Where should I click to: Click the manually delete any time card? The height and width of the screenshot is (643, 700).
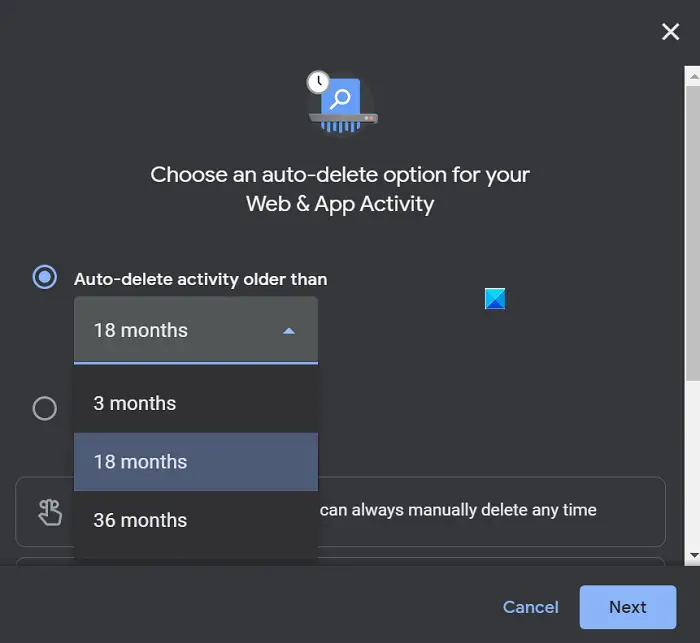click(341, 512)
